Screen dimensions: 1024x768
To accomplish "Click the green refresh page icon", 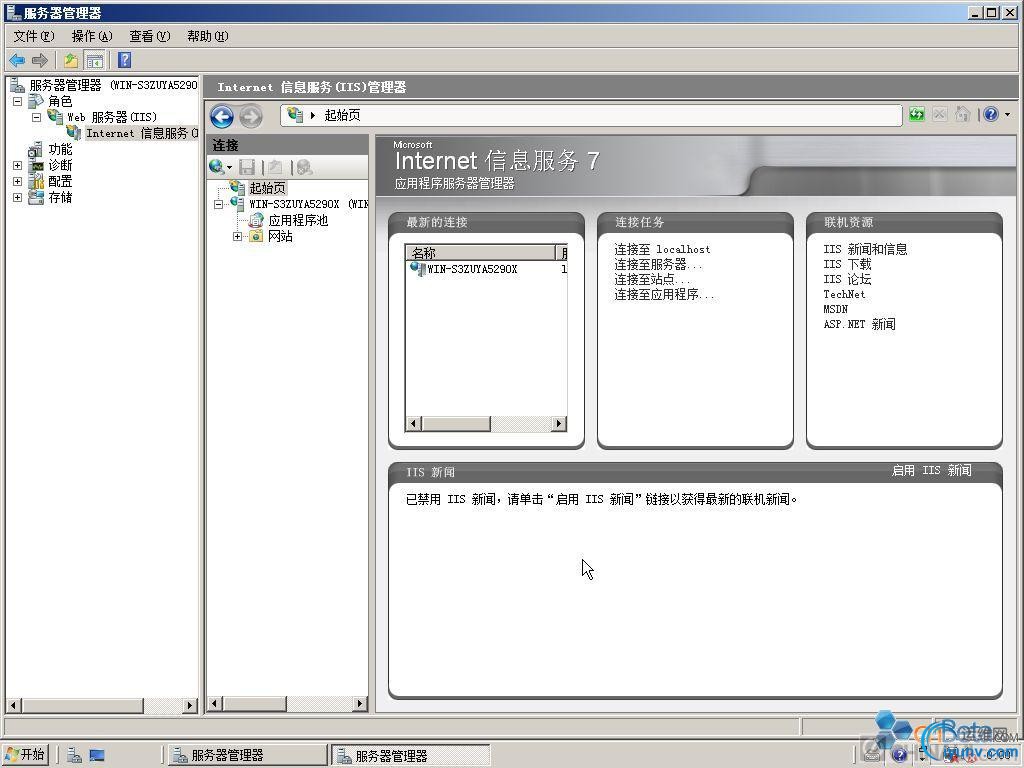I will (x=917, y=114).
